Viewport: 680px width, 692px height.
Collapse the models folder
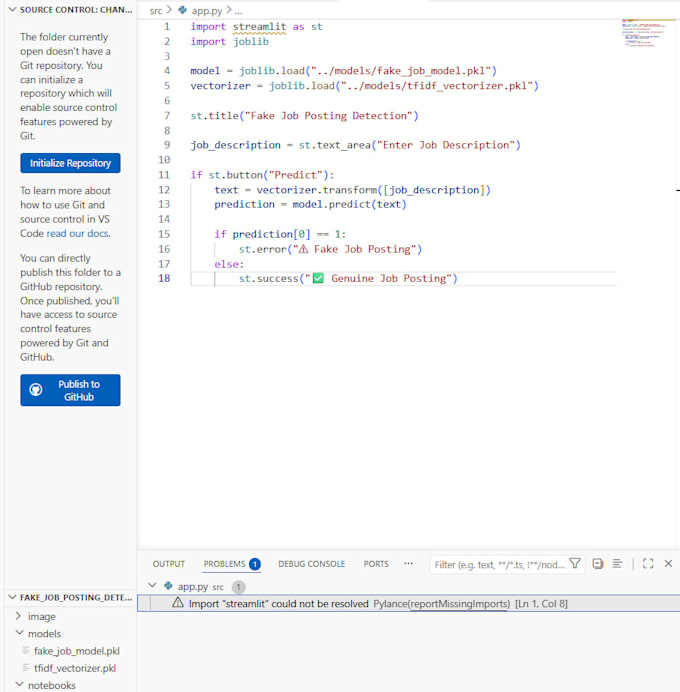tap(44, 633)
